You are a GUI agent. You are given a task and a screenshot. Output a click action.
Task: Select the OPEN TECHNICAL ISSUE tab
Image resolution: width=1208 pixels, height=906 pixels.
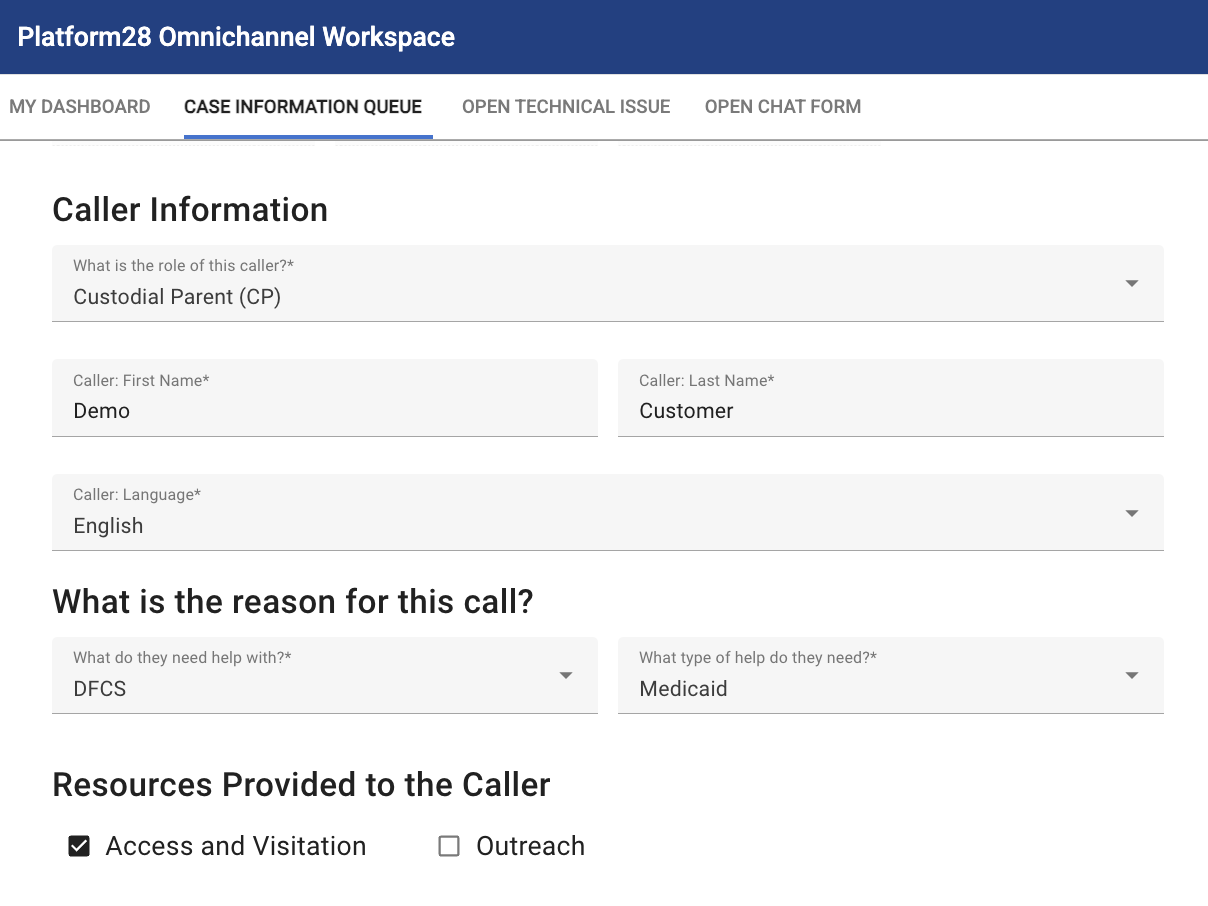565,106
